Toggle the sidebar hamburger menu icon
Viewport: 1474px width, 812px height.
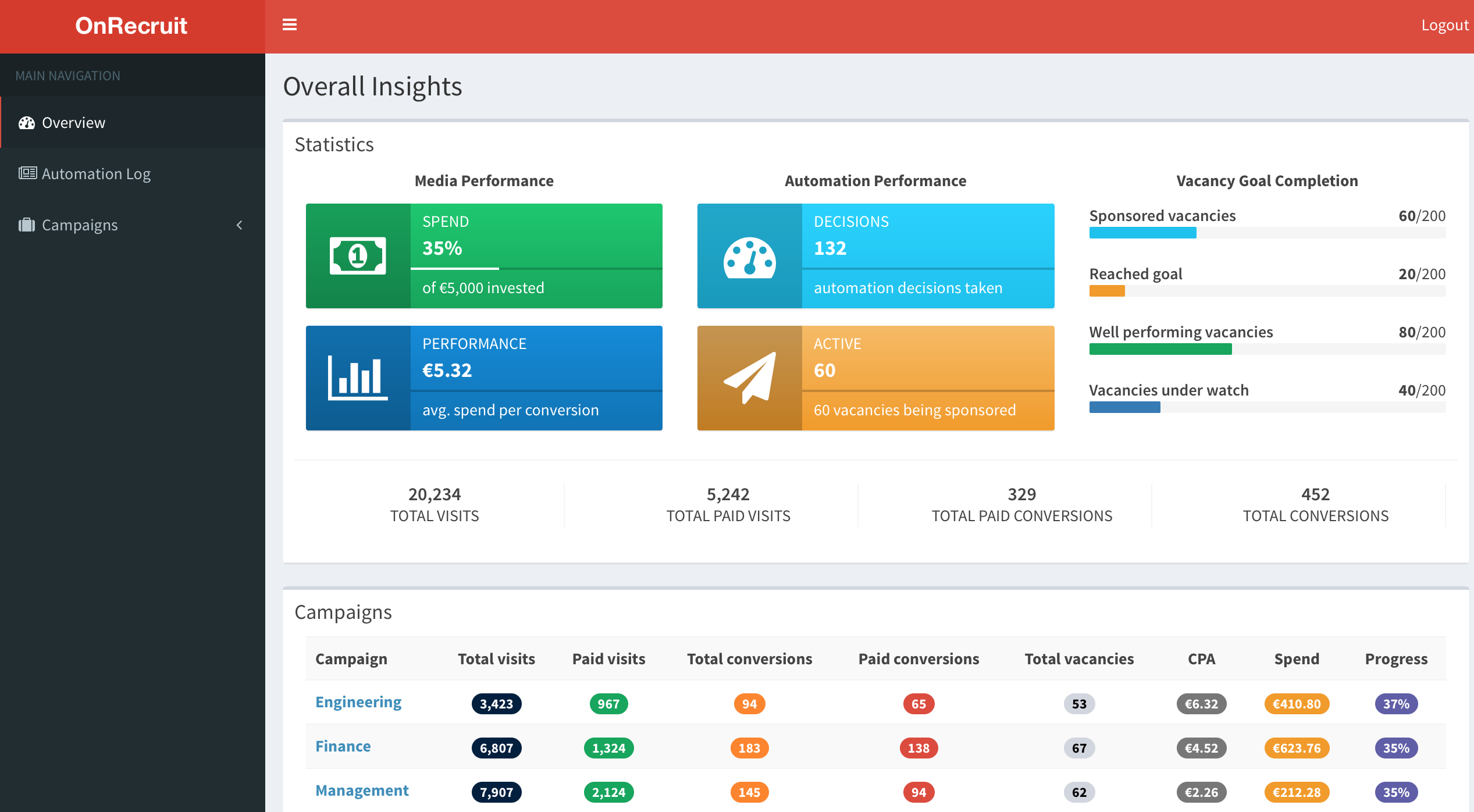[x=289, y=25]
